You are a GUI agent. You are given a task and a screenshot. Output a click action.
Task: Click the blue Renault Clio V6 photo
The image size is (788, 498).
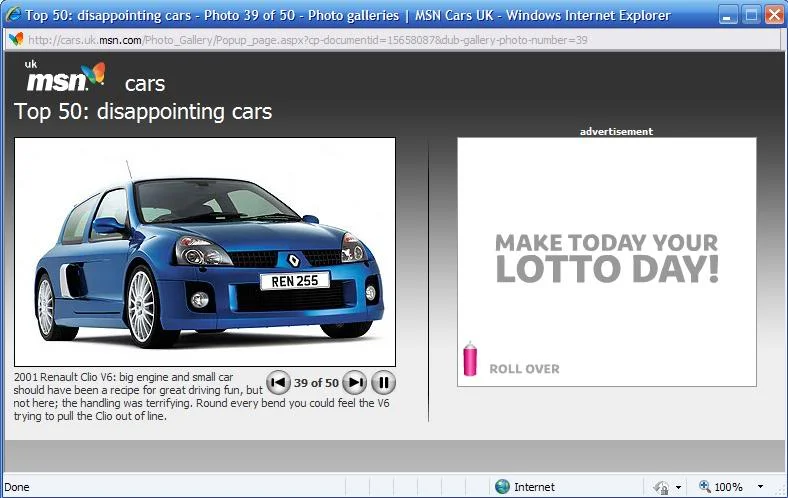(205, 252)
